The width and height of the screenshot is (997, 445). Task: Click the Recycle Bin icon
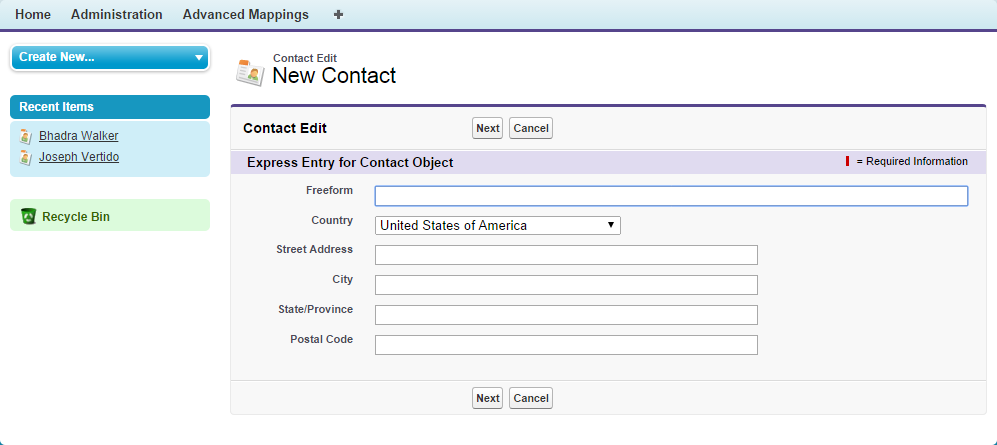28,216
